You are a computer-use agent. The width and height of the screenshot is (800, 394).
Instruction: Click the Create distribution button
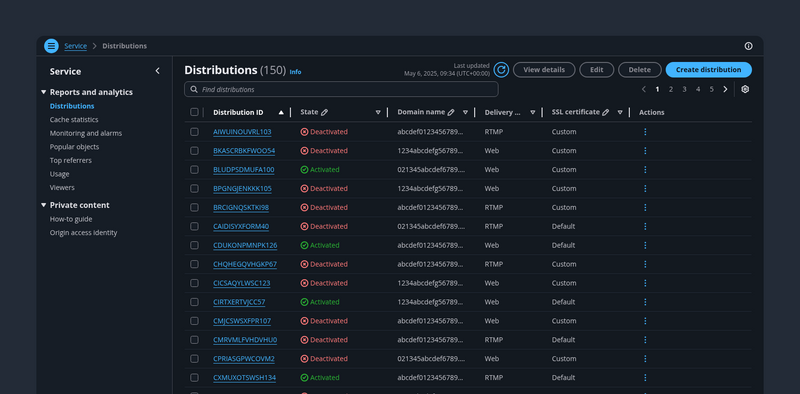[x=708, y=70]
